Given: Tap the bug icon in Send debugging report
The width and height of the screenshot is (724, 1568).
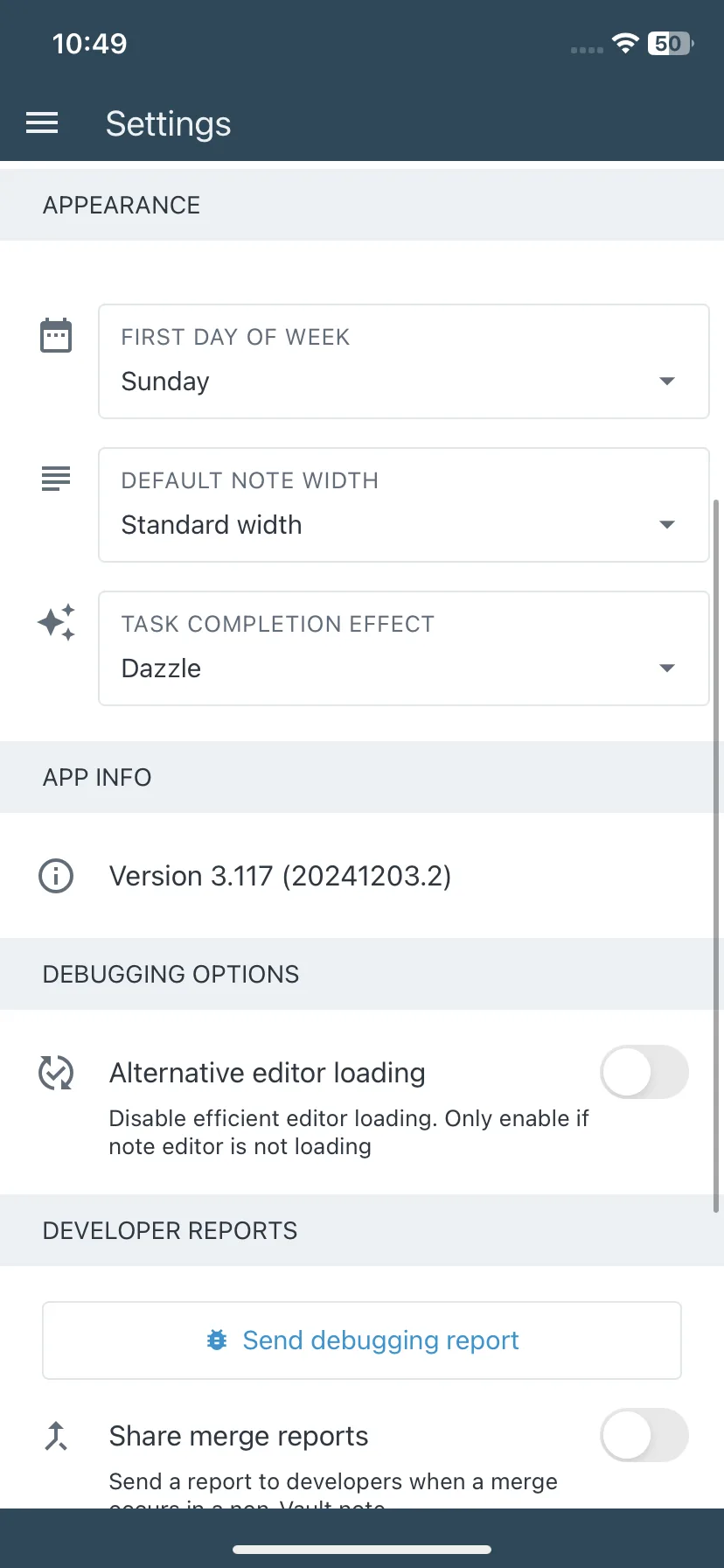Looking at the screenshot, I should pos(217,1340).
